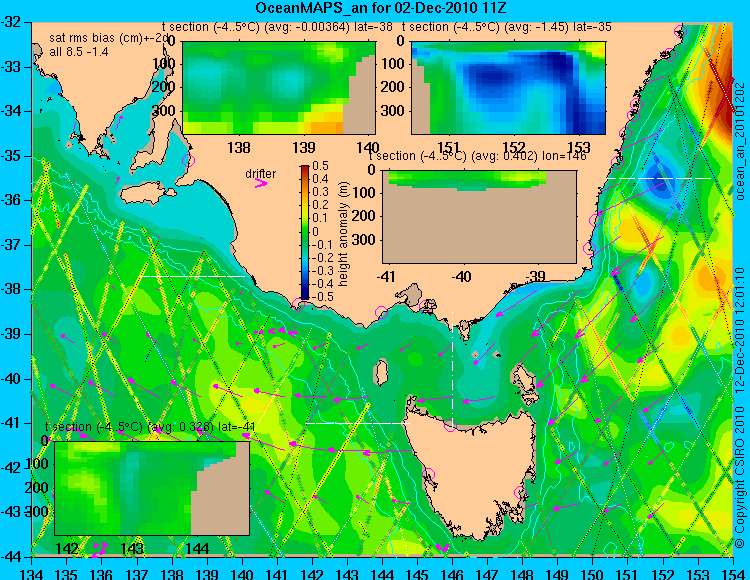Open the lat=-41 temperature section inset
Image resolution: width=750 pixels, height=580 pixels.
click(152, 488)
